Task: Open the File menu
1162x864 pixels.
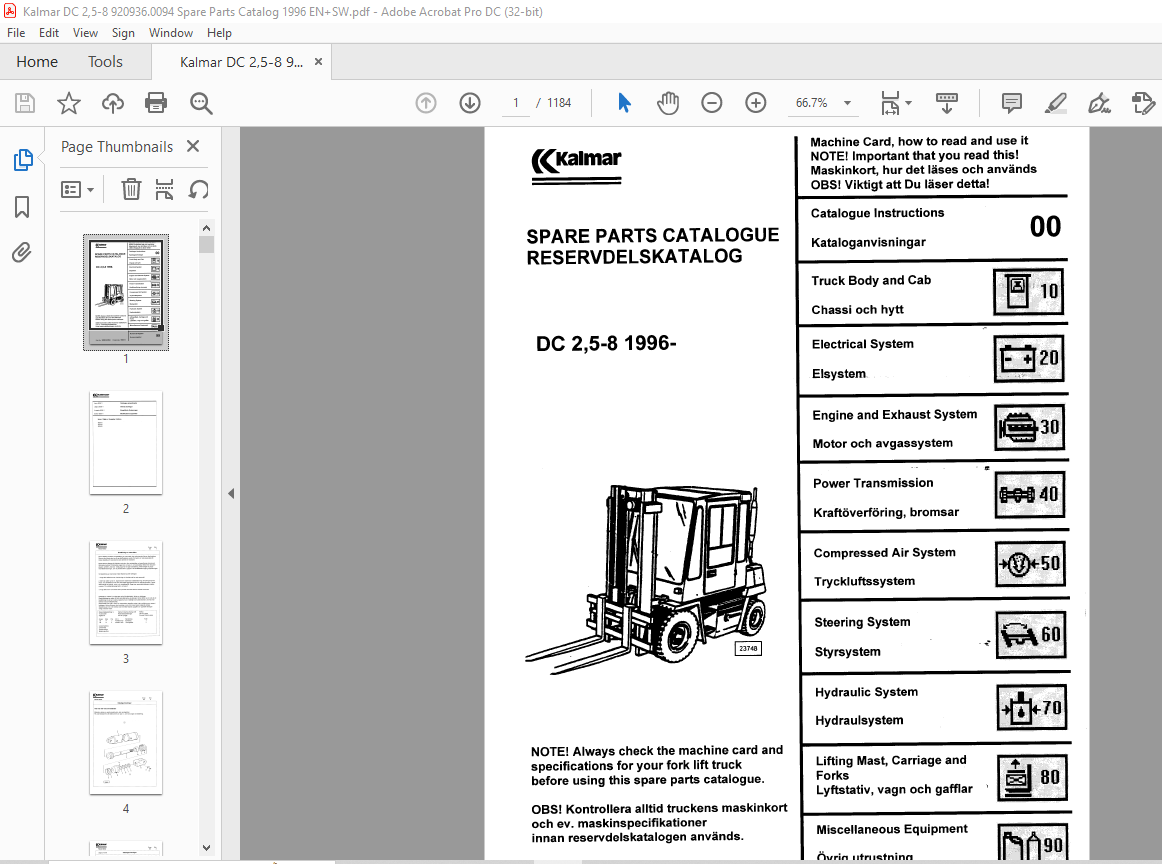Action: (x=16, y=33)
